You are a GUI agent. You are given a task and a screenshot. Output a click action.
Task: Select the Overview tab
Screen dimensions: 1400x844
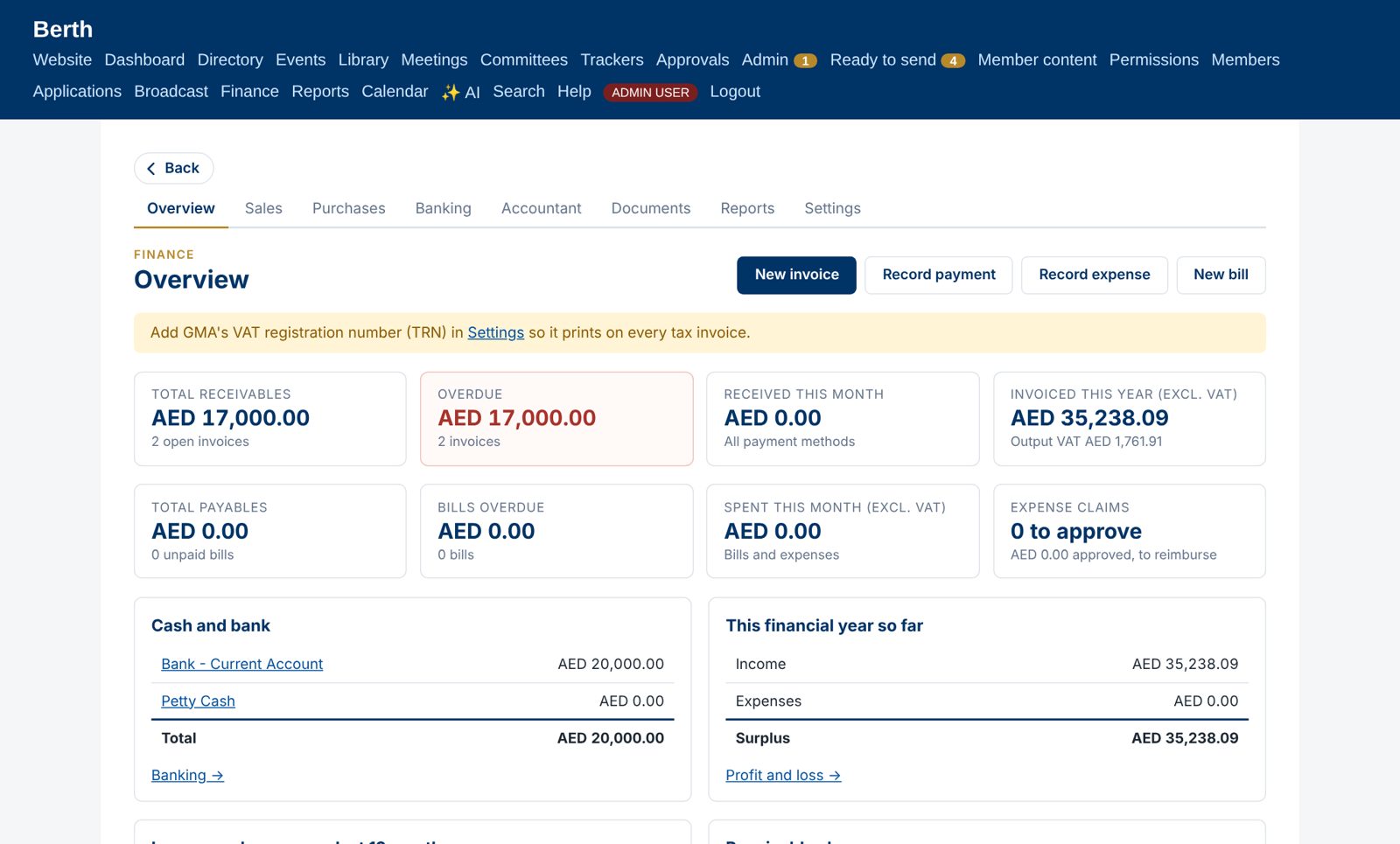click(x=181, y=208)
